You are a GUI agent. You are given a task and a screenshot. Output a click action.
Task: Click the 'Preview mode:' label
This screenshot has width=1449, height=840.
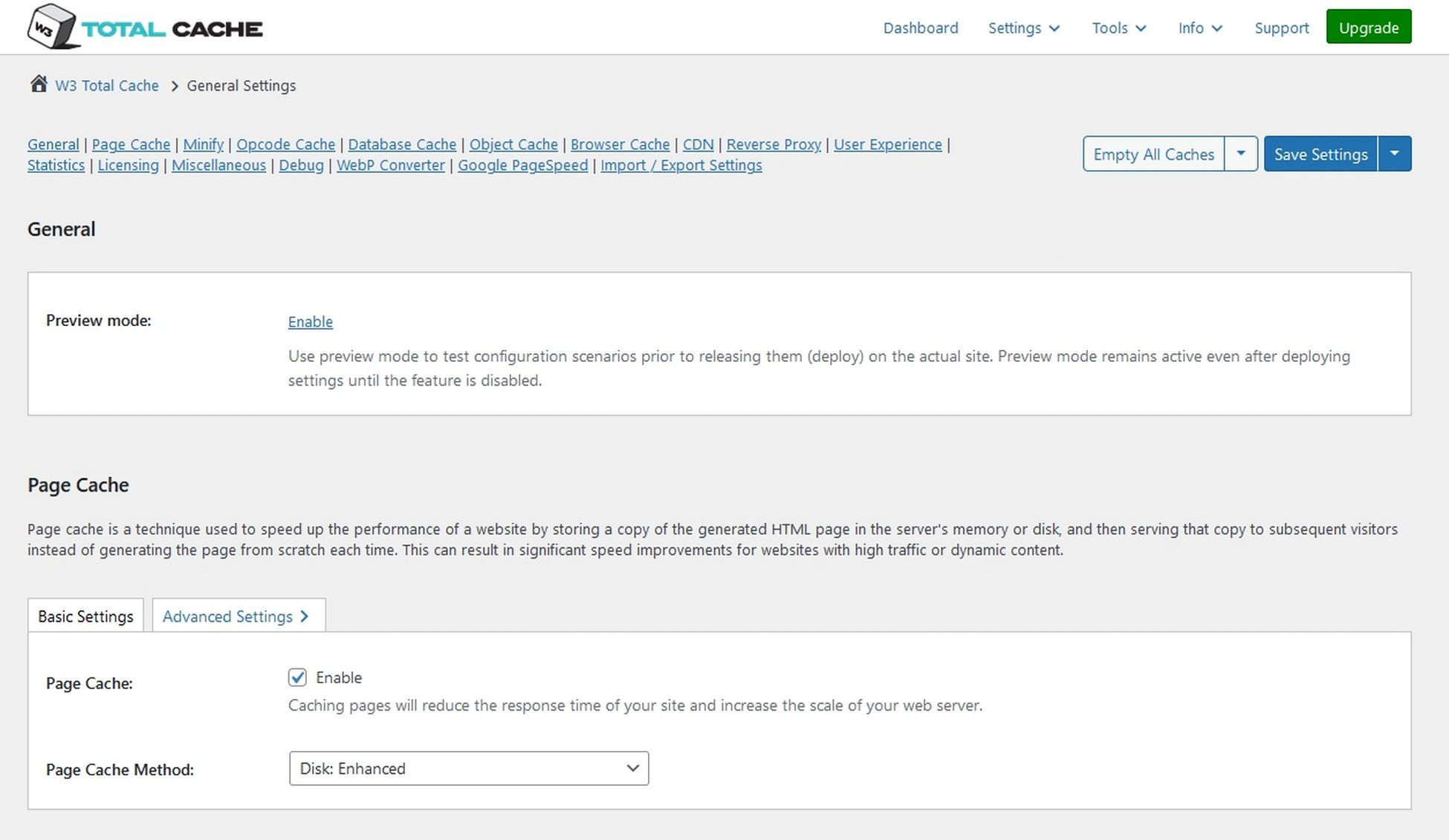coord(98,320)
